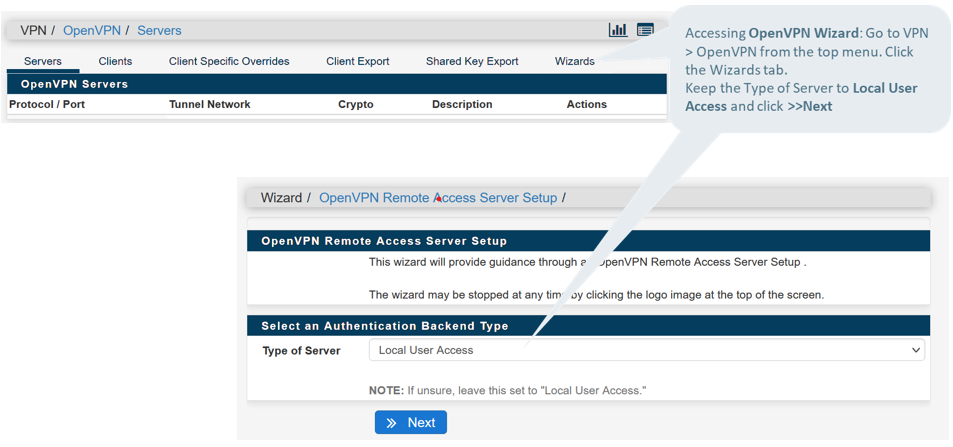Follow the OpenVPN breadcrumb link

(92, 31)
